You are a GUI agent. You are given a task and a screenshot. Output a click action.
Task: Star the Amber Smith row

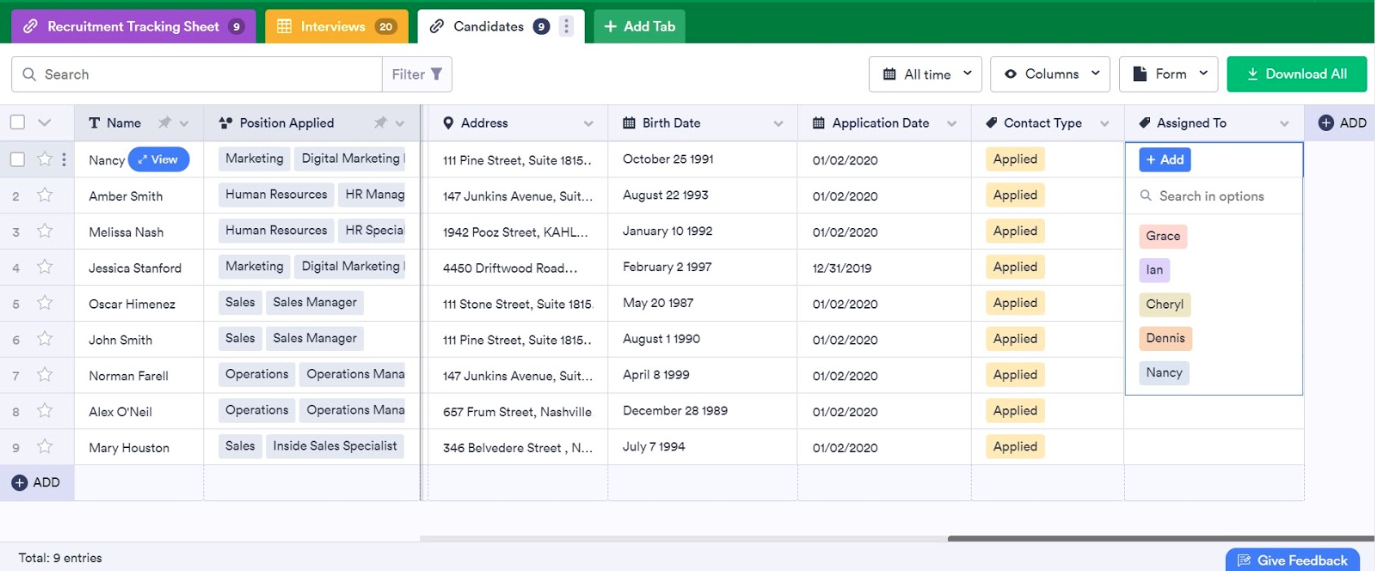[x=45, y=196]
